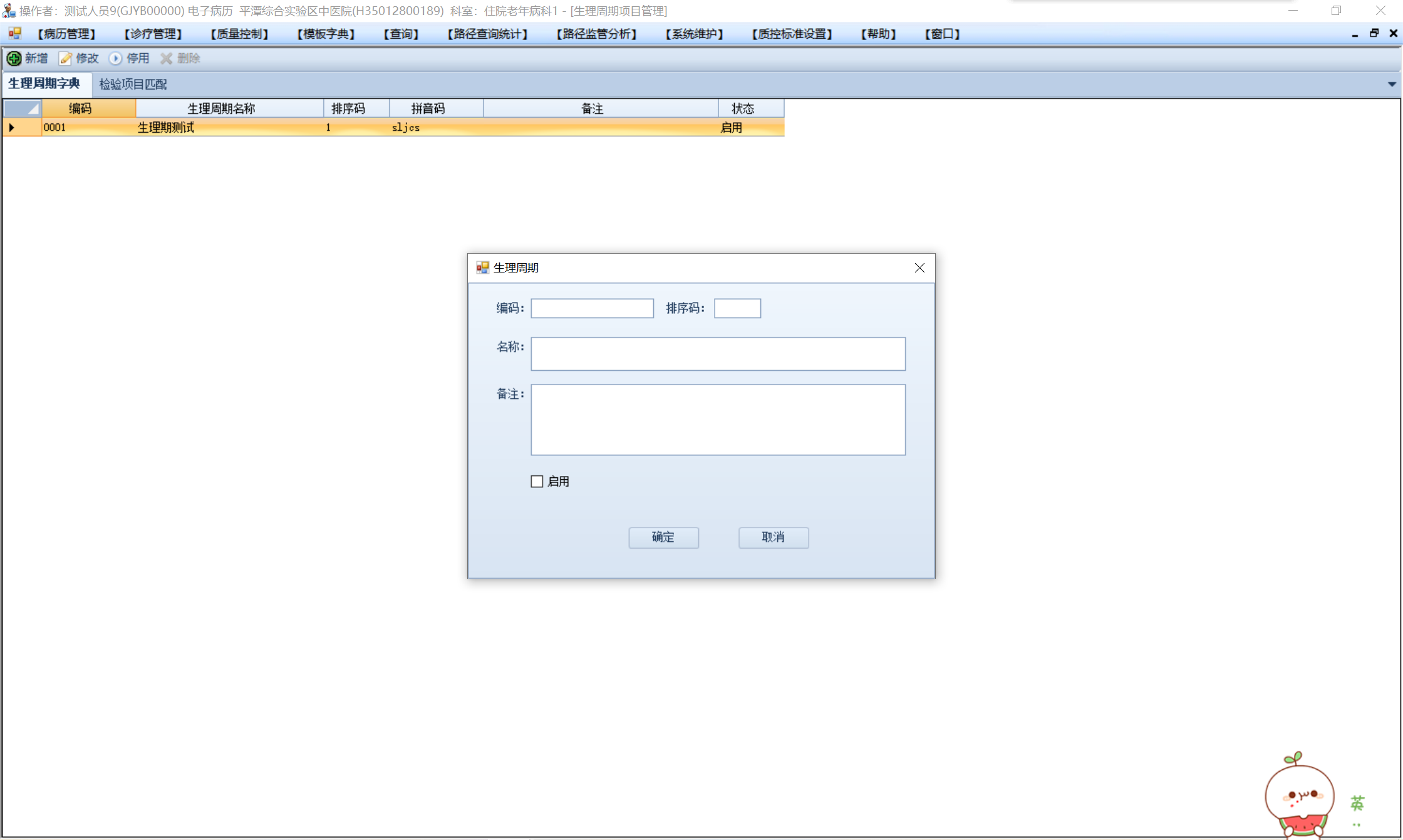1403x840 pixels.
Task: Click the 编码 input field
Action: [x=592, y=308]
